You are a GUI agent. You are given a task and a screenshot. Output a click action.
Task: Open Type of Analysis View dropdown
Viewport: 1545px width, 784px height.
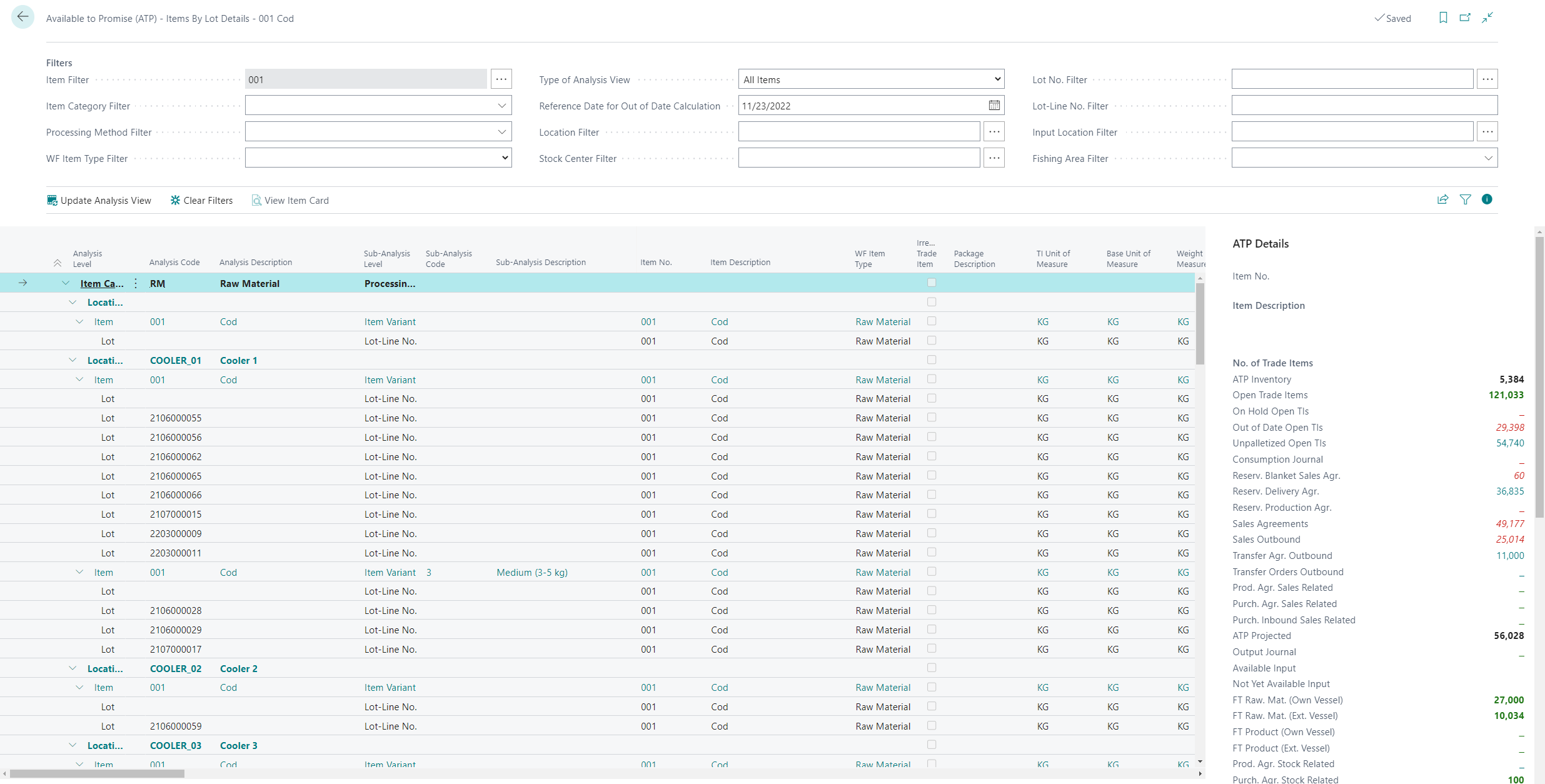click(x=871, y=79)
